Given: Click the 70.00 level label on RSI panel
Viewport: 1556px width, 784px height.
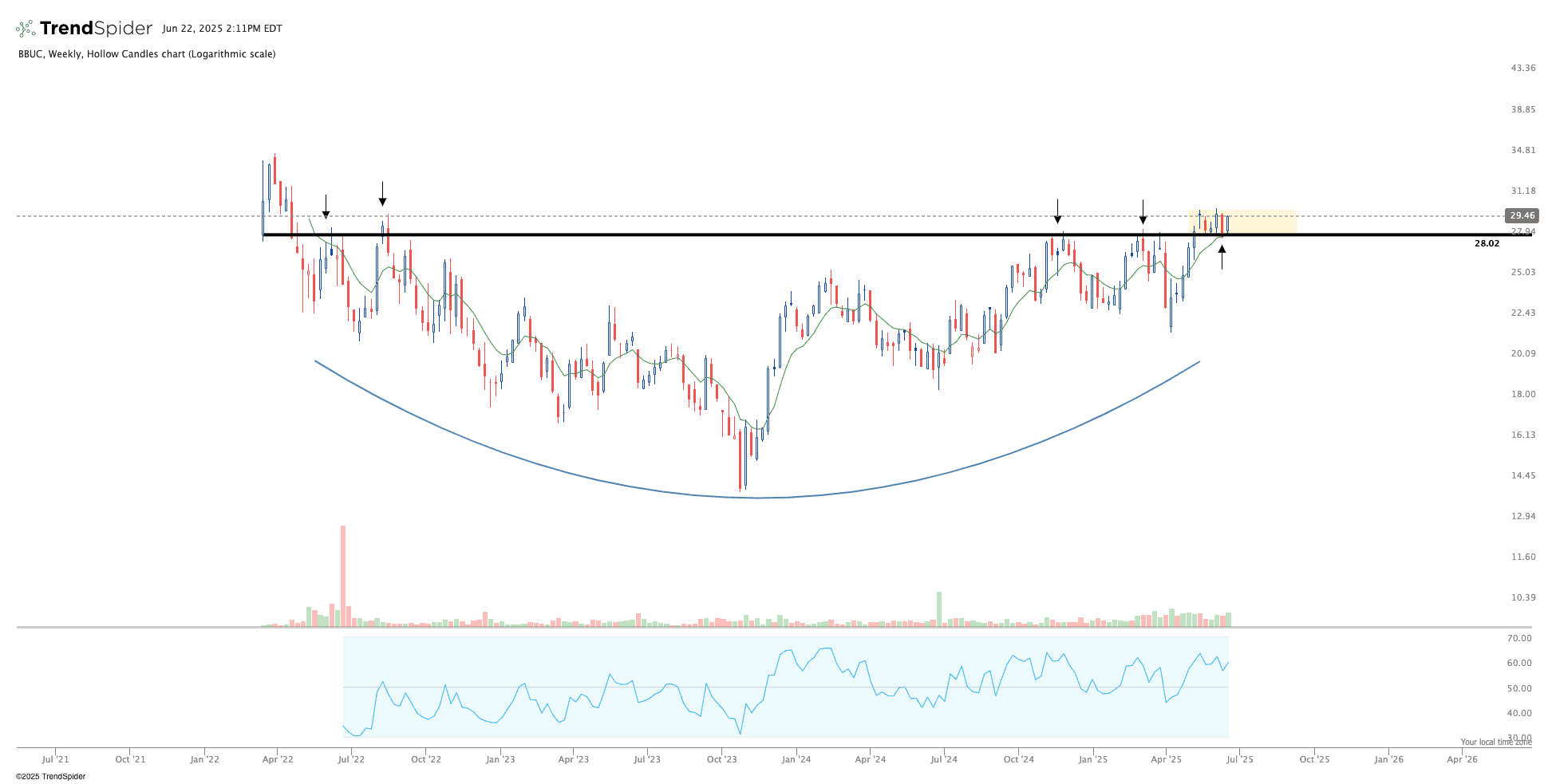Looking at the screenshot, I should pos(1518,638).
